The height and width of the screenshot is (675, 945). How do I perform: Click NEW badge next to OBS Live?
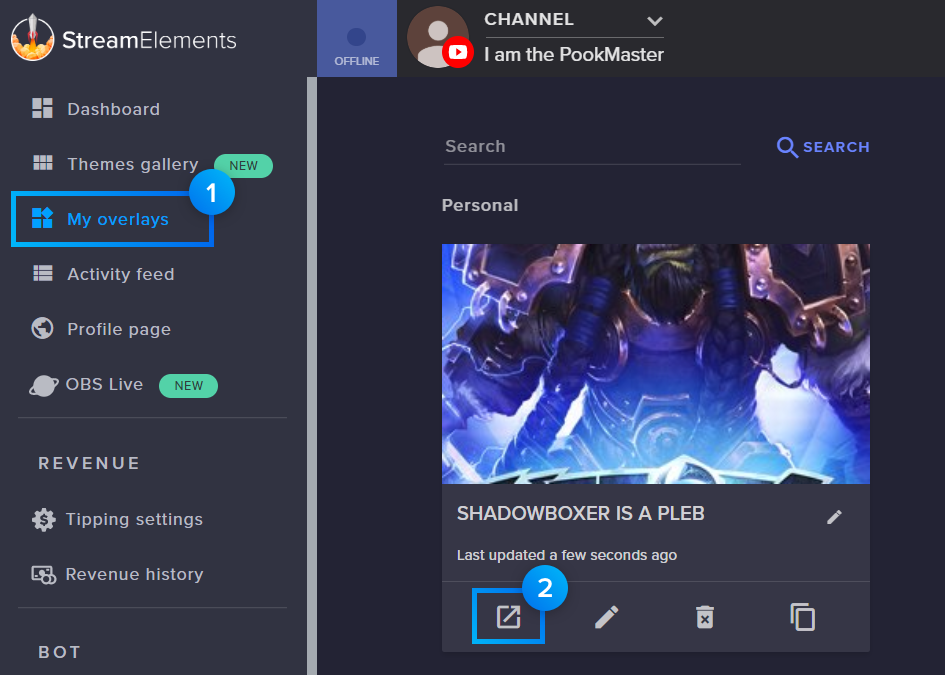click(x=189, y=386)
